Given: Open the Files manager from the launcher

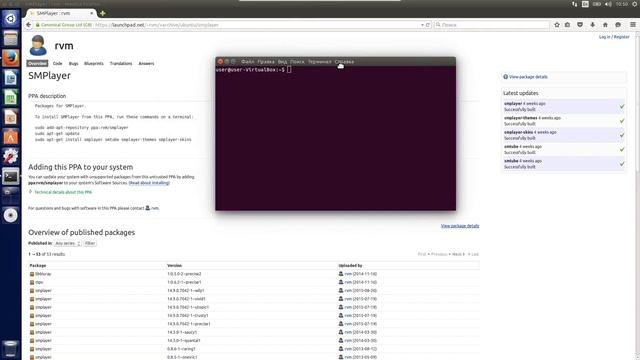Looking at the screenshot, I should pyautogui.click(x=11, y=39).
